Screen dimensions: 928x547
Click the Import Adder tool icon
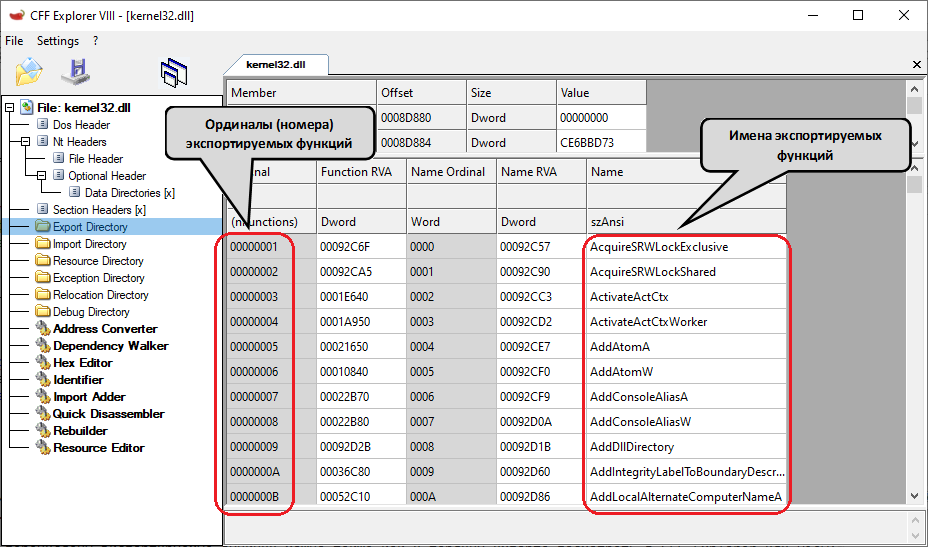point(43,396)
